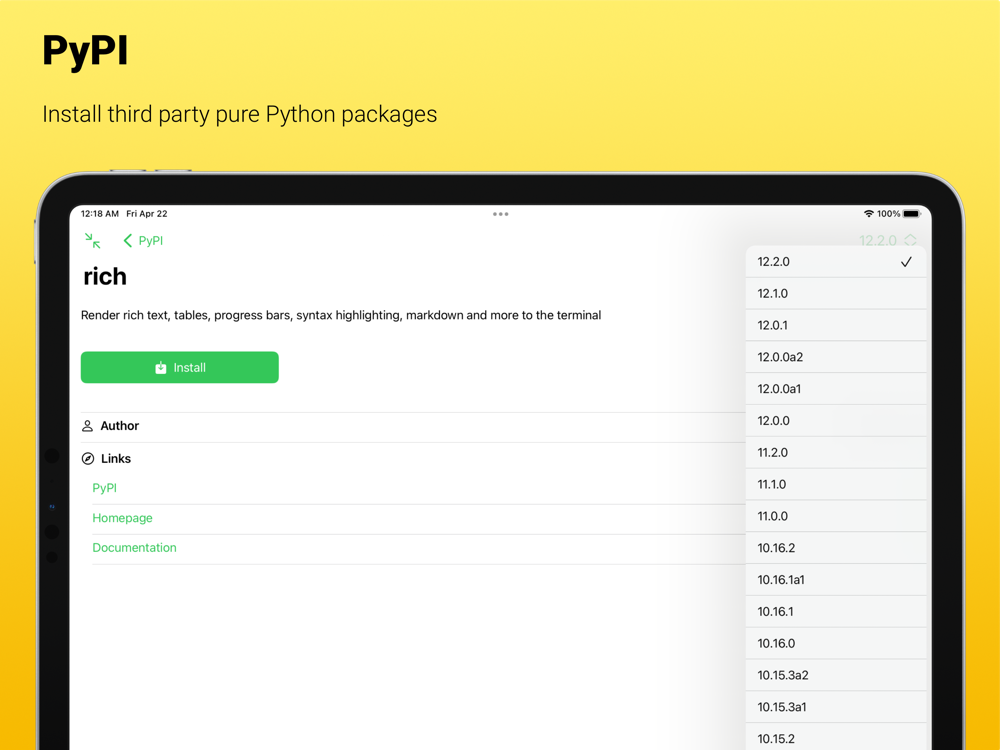Click the Links compass icon
This screenshot has width=1000, height=750.
[x=88, y=459]
